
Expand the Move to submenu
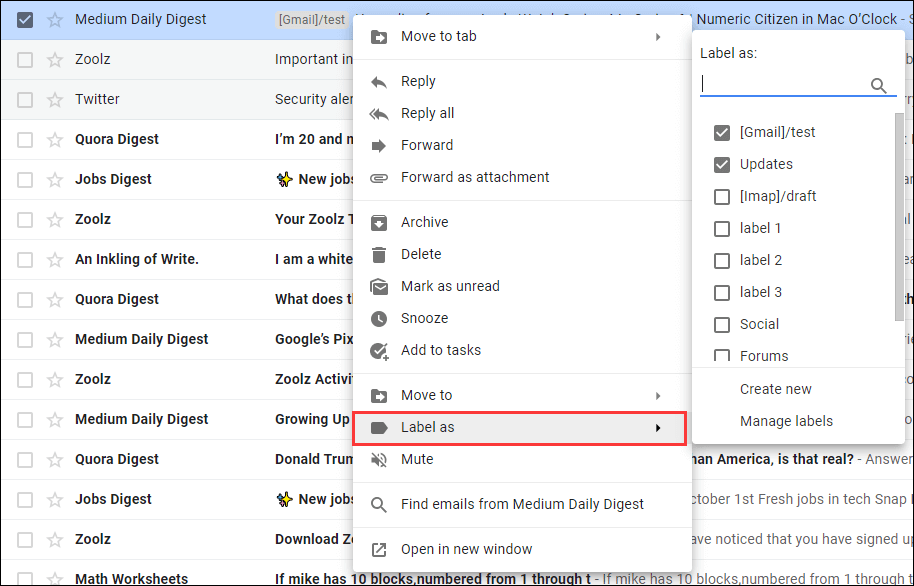658,395
